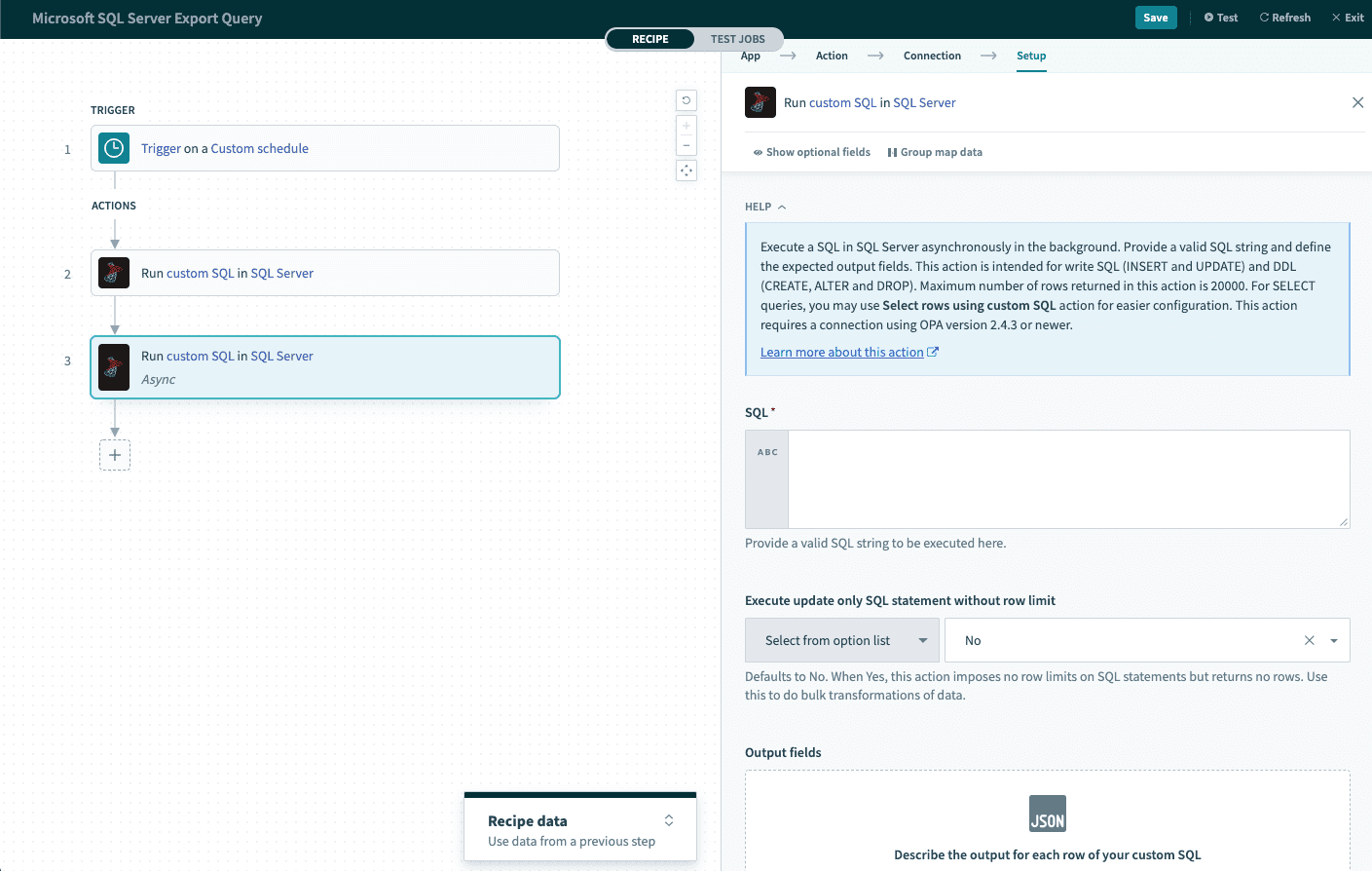
Task: Toggle Group map data
Action: 935,152
